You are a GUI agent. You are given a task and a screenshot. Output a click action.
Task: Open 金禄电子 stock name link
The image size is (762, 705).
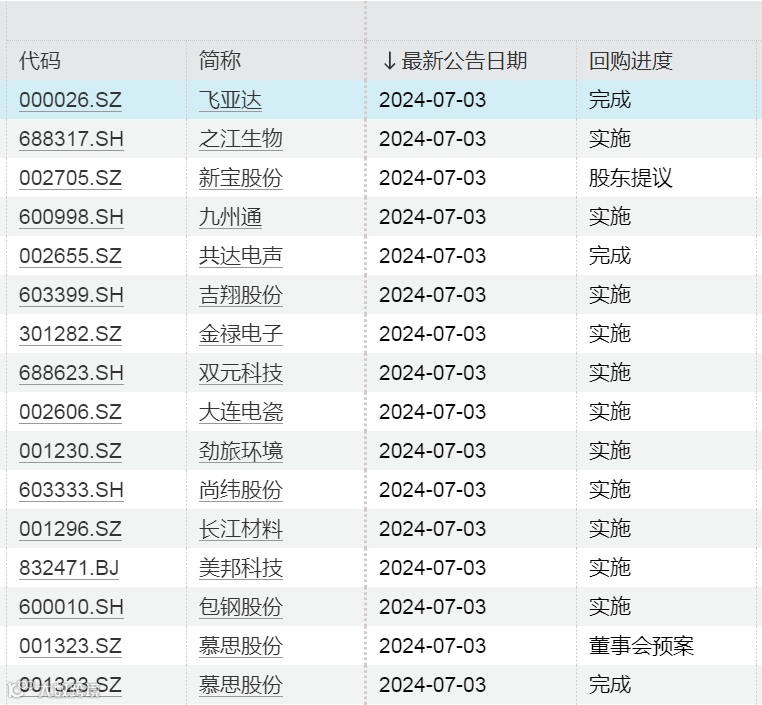(241, 334)
